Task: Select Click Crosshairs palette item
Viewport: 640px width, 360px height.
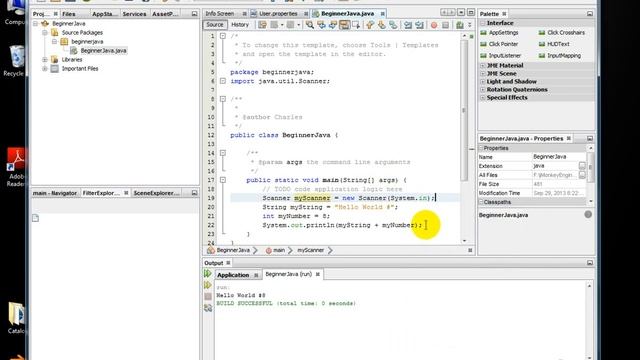Action: click(562, 33)
